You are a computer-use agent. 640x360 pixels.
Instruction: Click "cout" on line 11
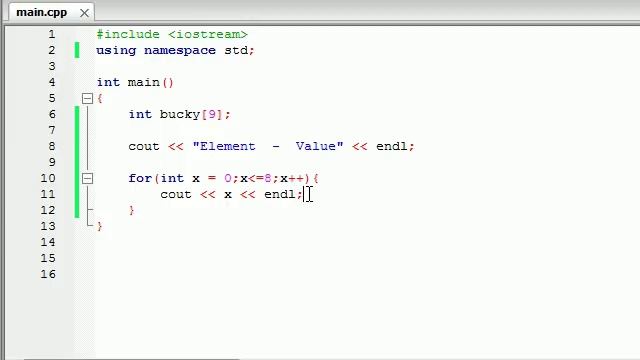(x=176, y=194)
